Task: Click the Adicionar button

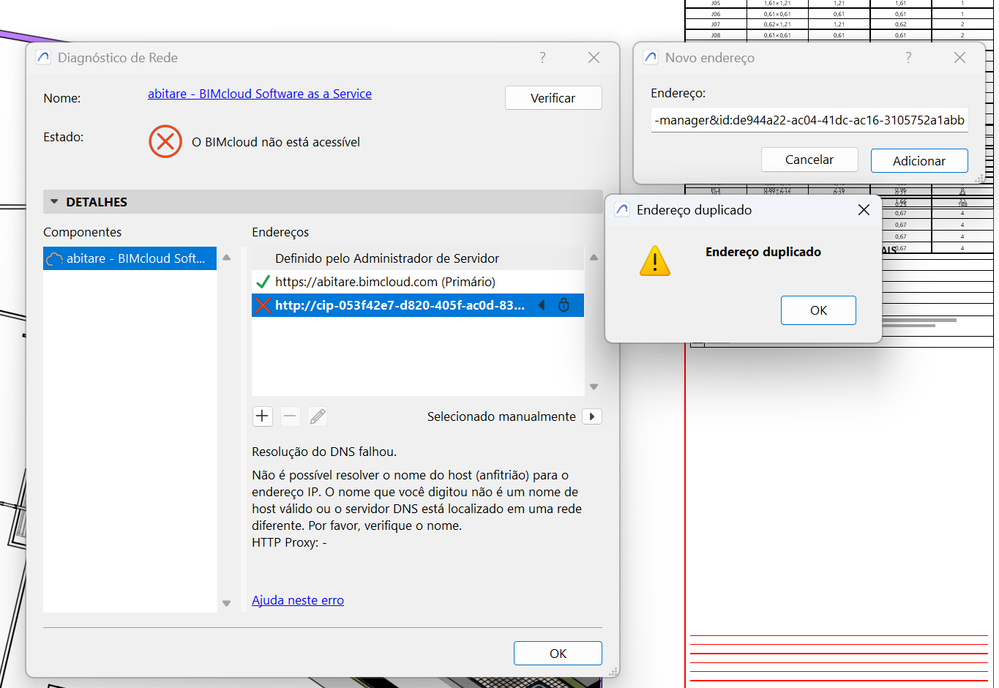Action: click(x=919, y=161)
